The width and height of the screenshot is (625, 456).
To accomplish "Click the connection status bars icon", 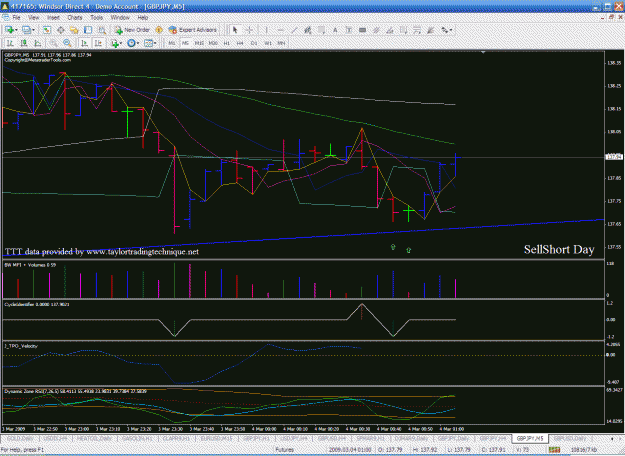I will pyautogui.click(x=554, y=450).
